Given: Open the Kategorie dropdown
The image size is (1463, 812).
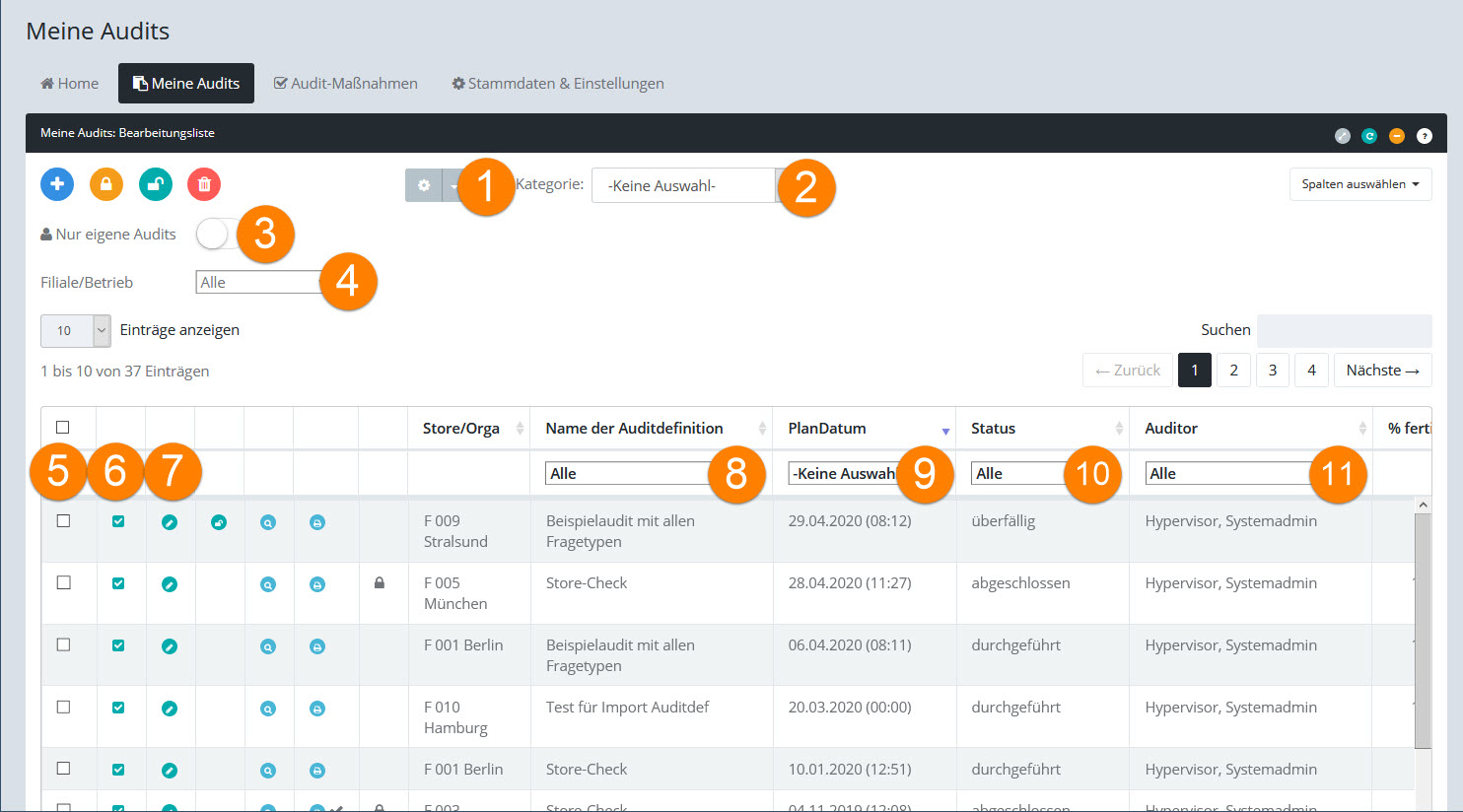Looking at the screenshot, I should tap(683, 185).
